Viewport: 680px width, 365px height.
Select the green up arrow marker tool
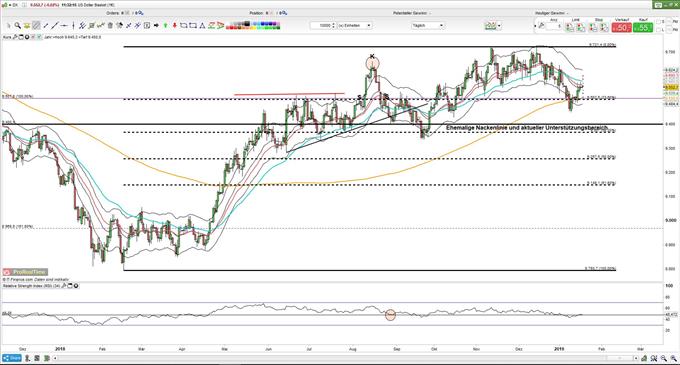click(165, 26)
